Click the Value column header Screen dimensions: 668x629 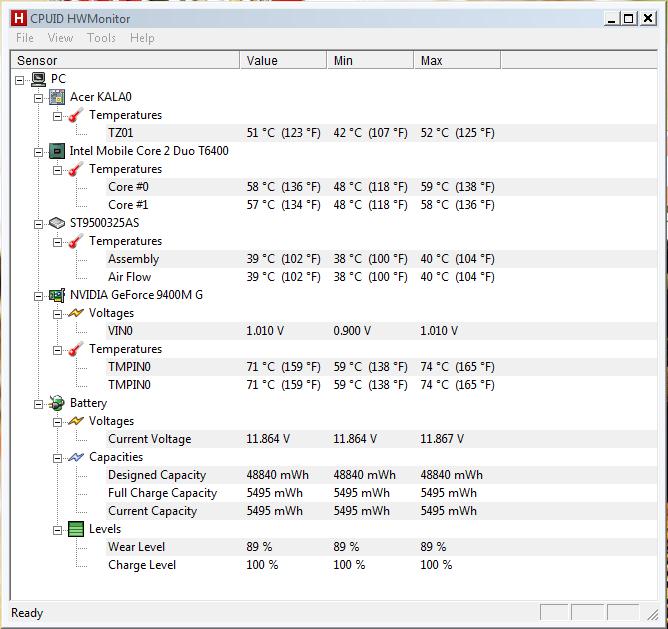click(283, 61)
